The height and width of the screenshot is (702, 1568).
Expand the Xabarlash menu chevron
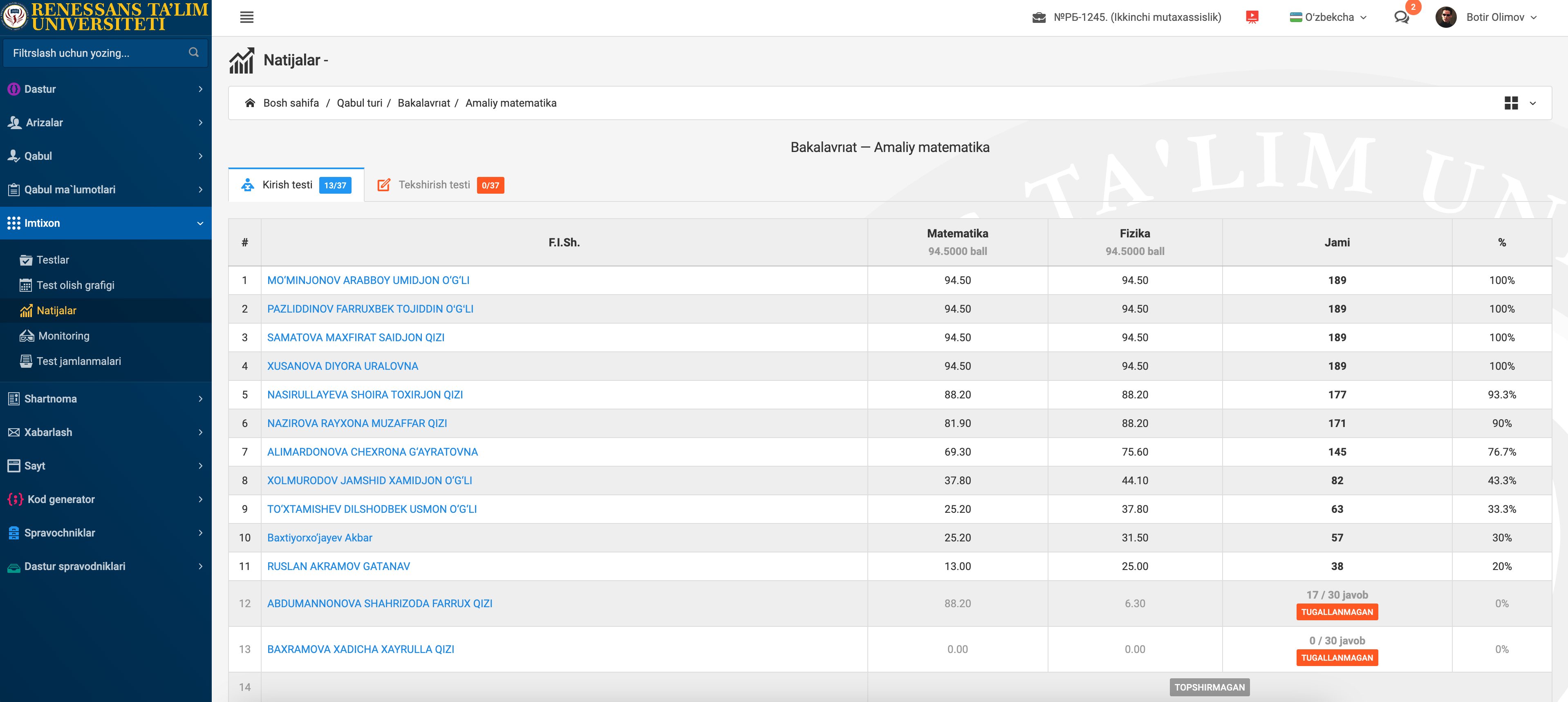(x=200, y=432)
